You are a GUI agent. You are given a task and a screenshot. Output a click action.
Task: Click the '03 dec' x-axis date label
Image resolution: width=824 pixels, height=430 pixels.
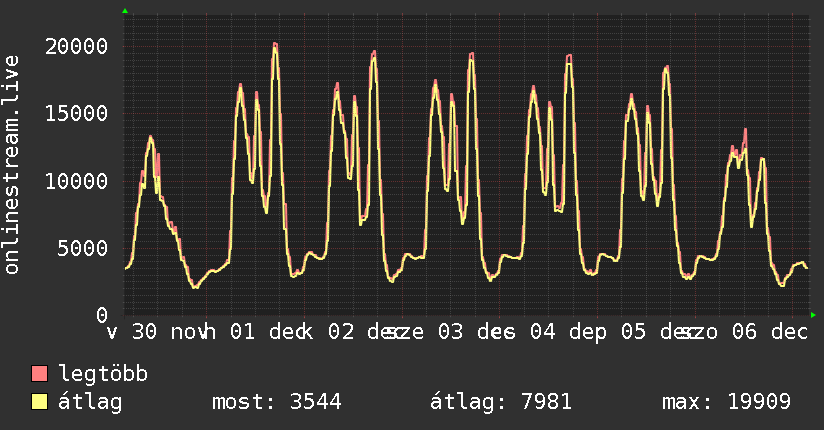(476, 332)
